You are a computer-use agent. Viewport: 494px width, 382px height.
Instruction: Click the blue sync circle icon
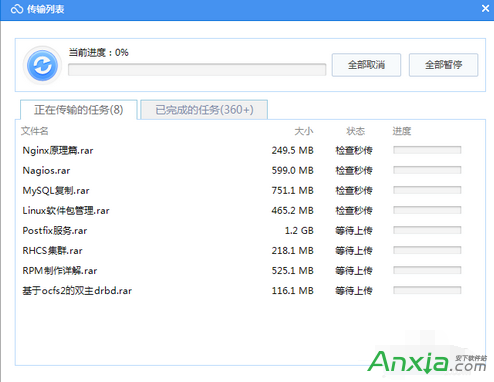coord(42,66)
